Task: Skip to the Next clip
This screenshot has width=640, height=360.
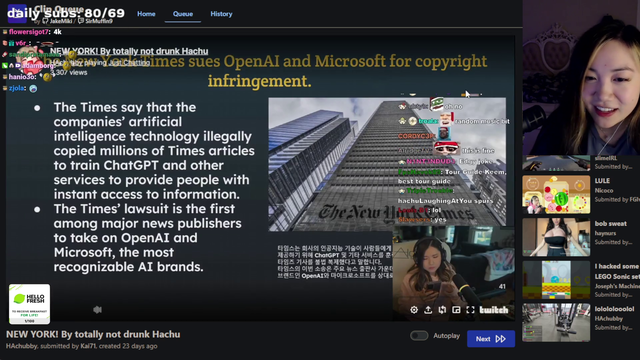Action: point(491,339)
